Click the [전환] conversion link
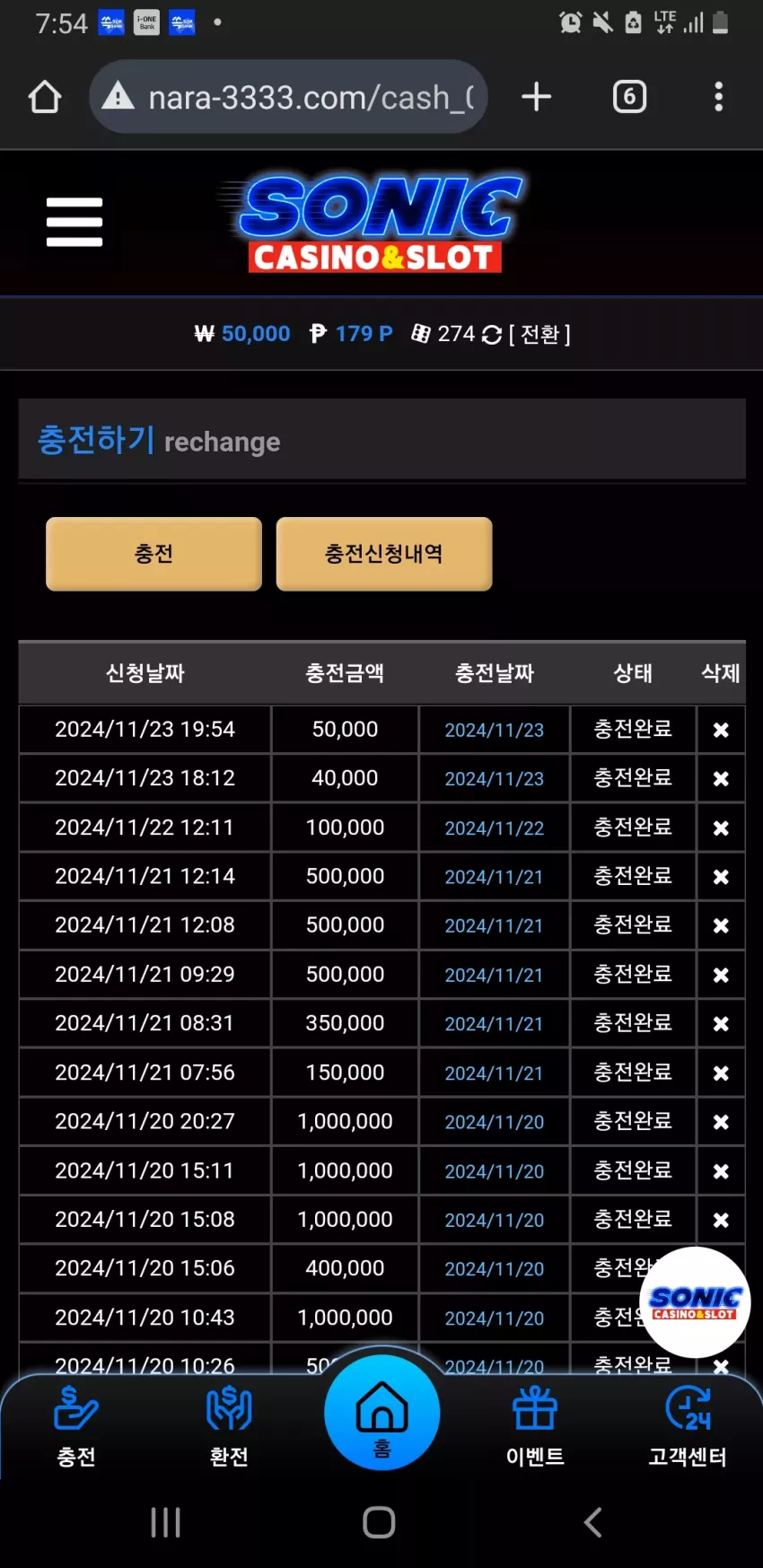 pos(539,334)
